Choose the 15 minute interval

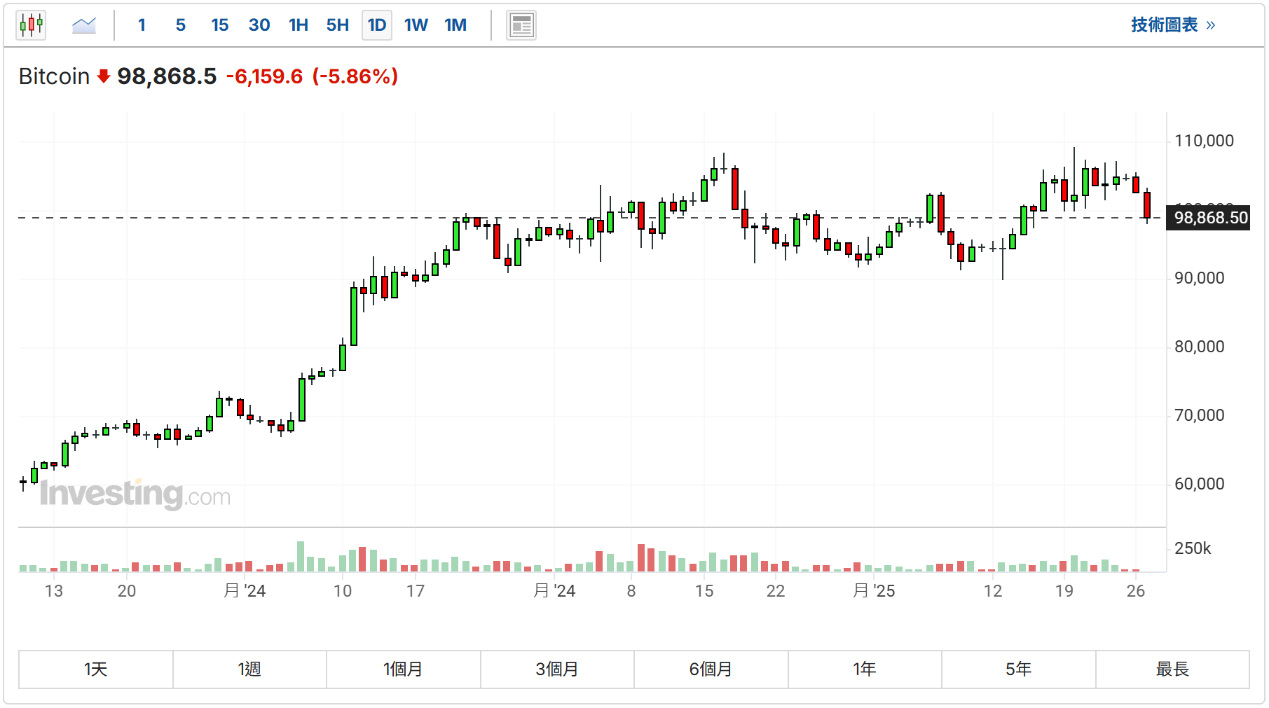(220, 25)
